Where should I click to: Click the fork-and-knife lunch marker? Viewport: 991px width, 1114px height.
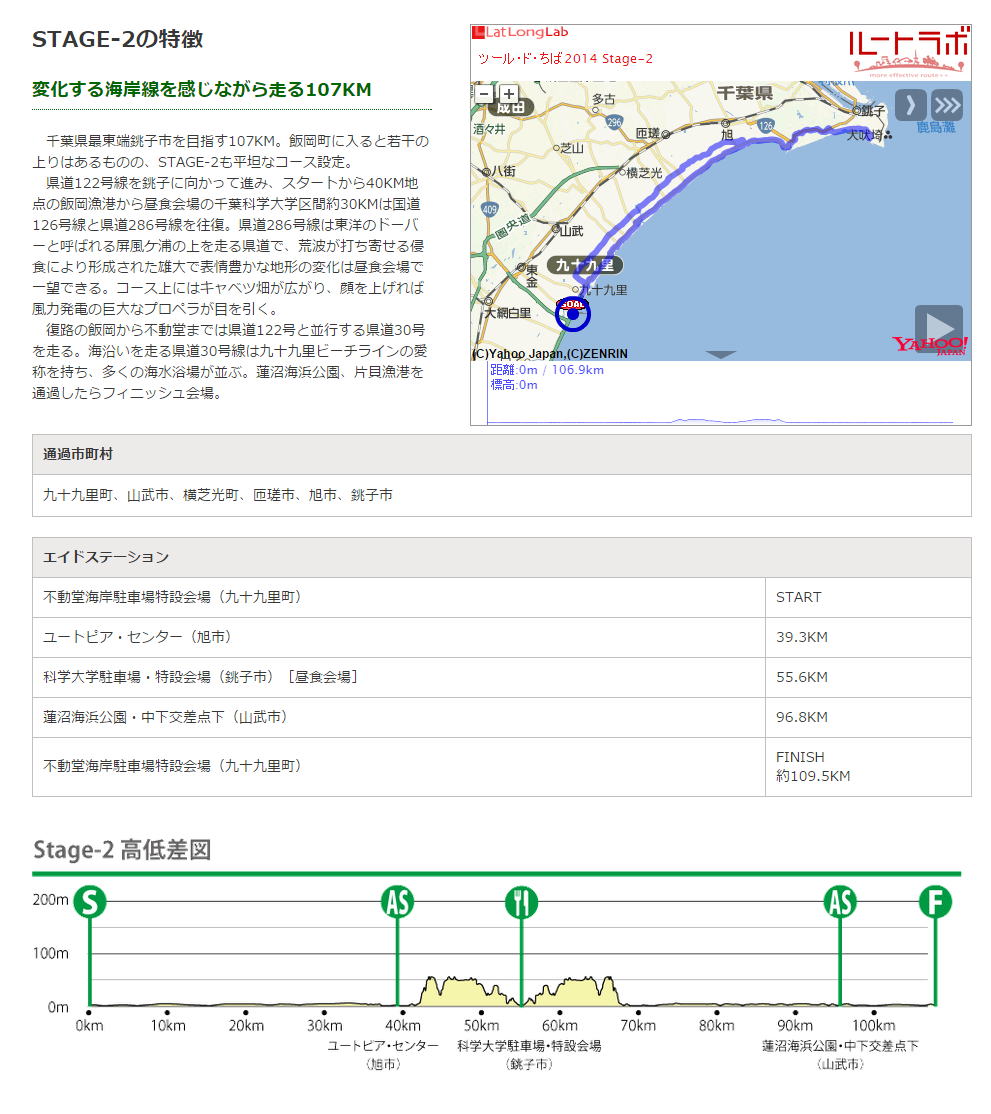(521, 902)
